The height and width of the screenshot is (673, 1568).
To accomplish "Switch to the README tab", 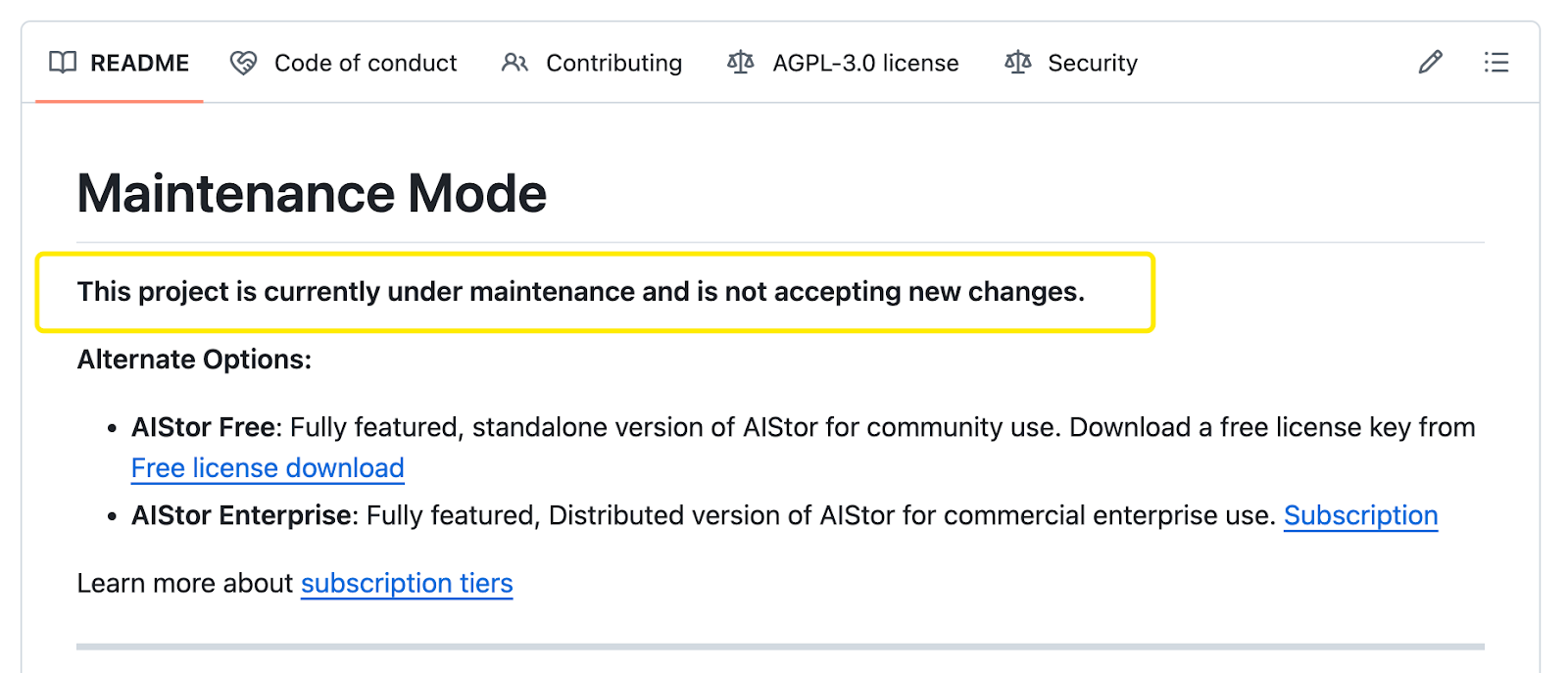I will tap(139, 63).
